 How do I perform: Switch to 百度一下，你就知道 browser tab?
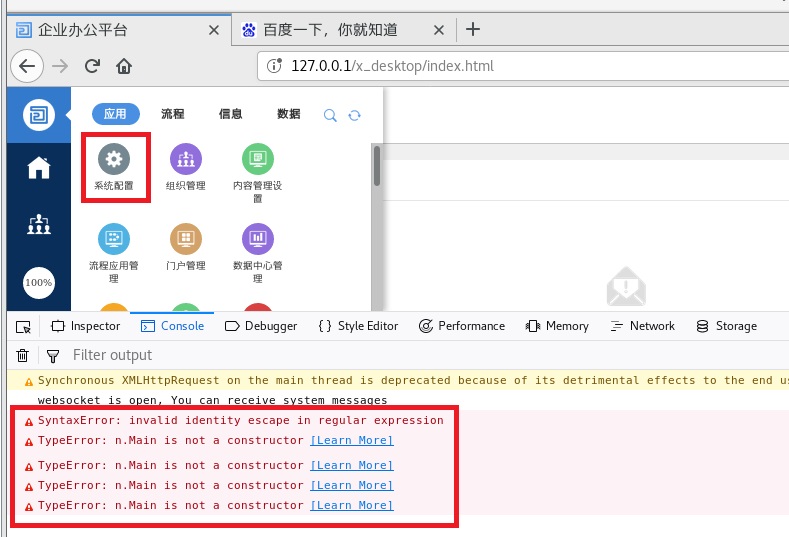tap(344, 30)
